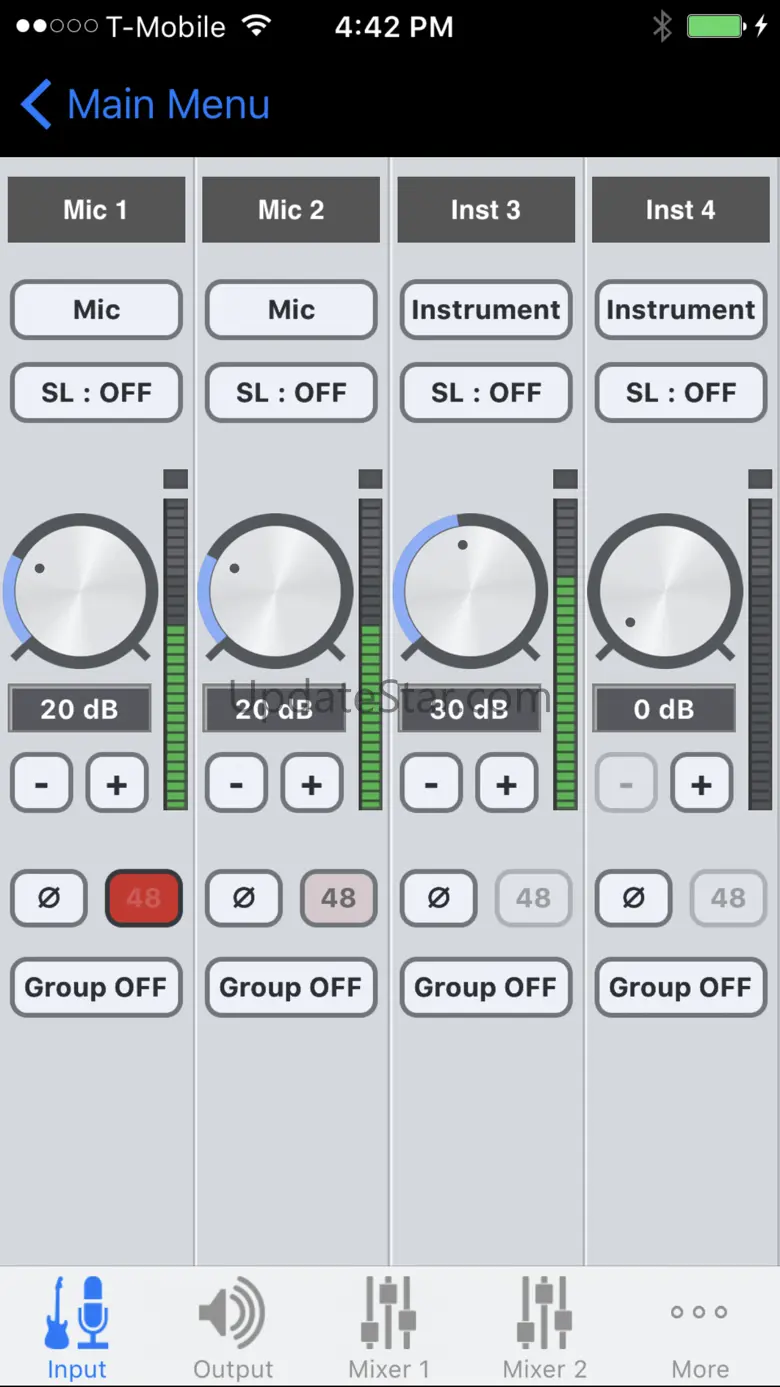Go back to Main Menu
The image size is (780, 1387).
(145, 105)
